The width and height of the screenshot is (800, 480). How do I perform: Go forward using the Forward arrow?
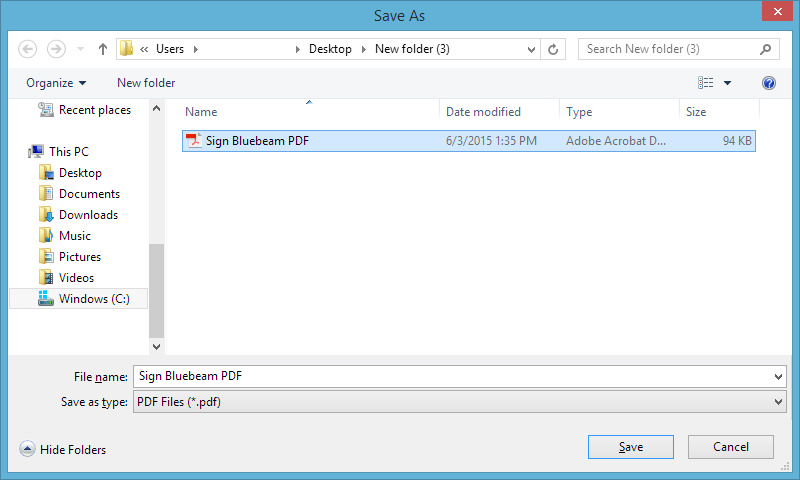56,49
